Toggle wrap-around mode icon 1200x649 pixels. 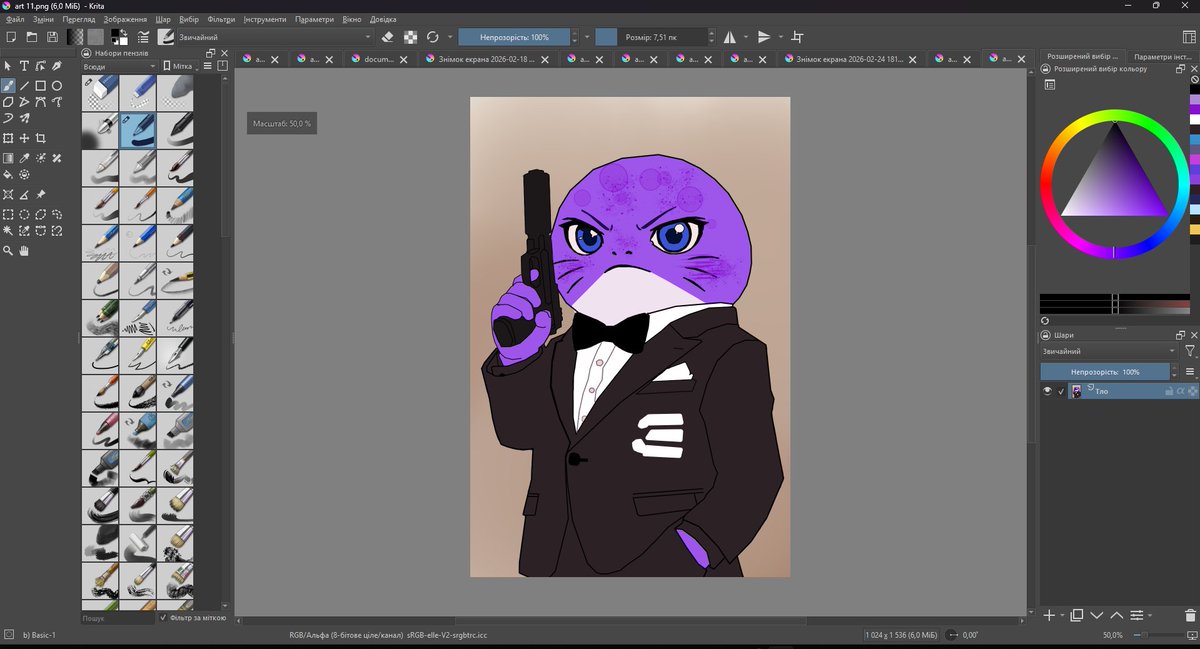[797, 37]
